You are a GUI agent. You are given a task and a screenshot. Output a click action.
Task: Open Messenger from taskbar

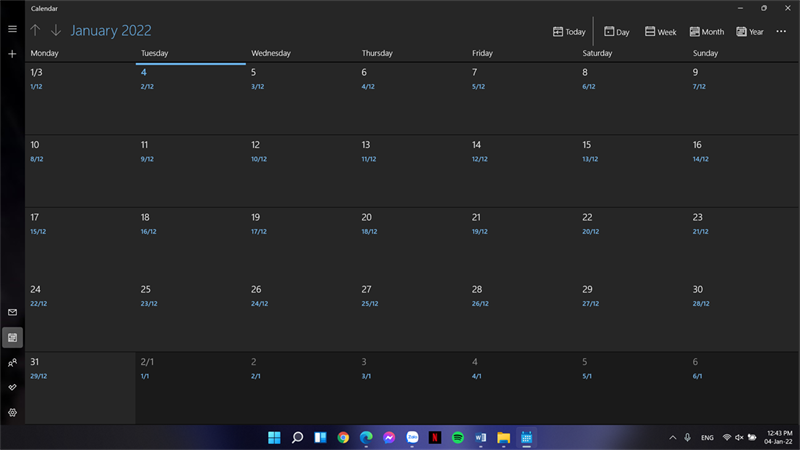pos(389,437)
